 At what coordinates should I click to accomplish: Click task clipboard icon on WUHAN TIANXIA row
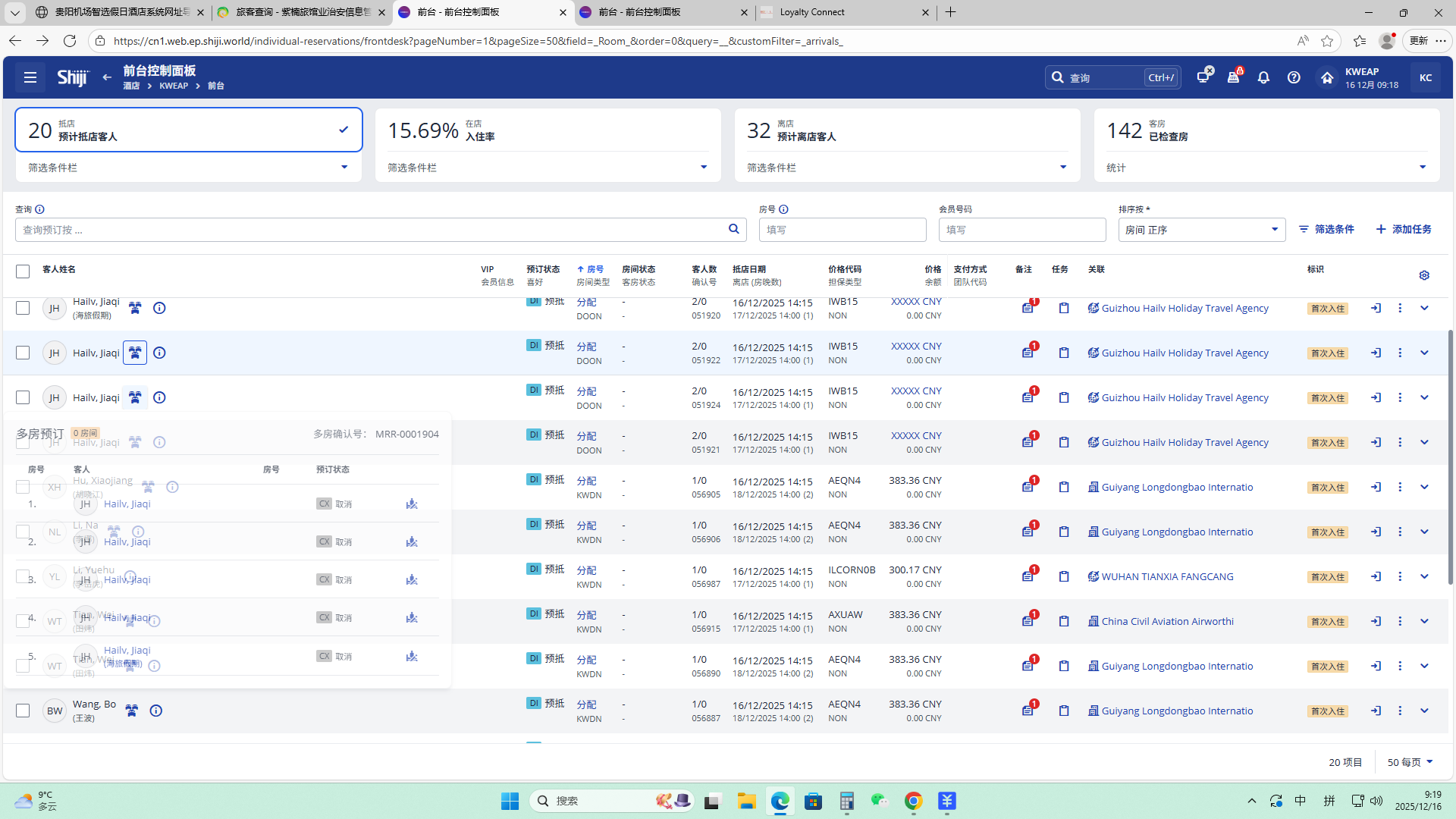[x=1064, y=576]
